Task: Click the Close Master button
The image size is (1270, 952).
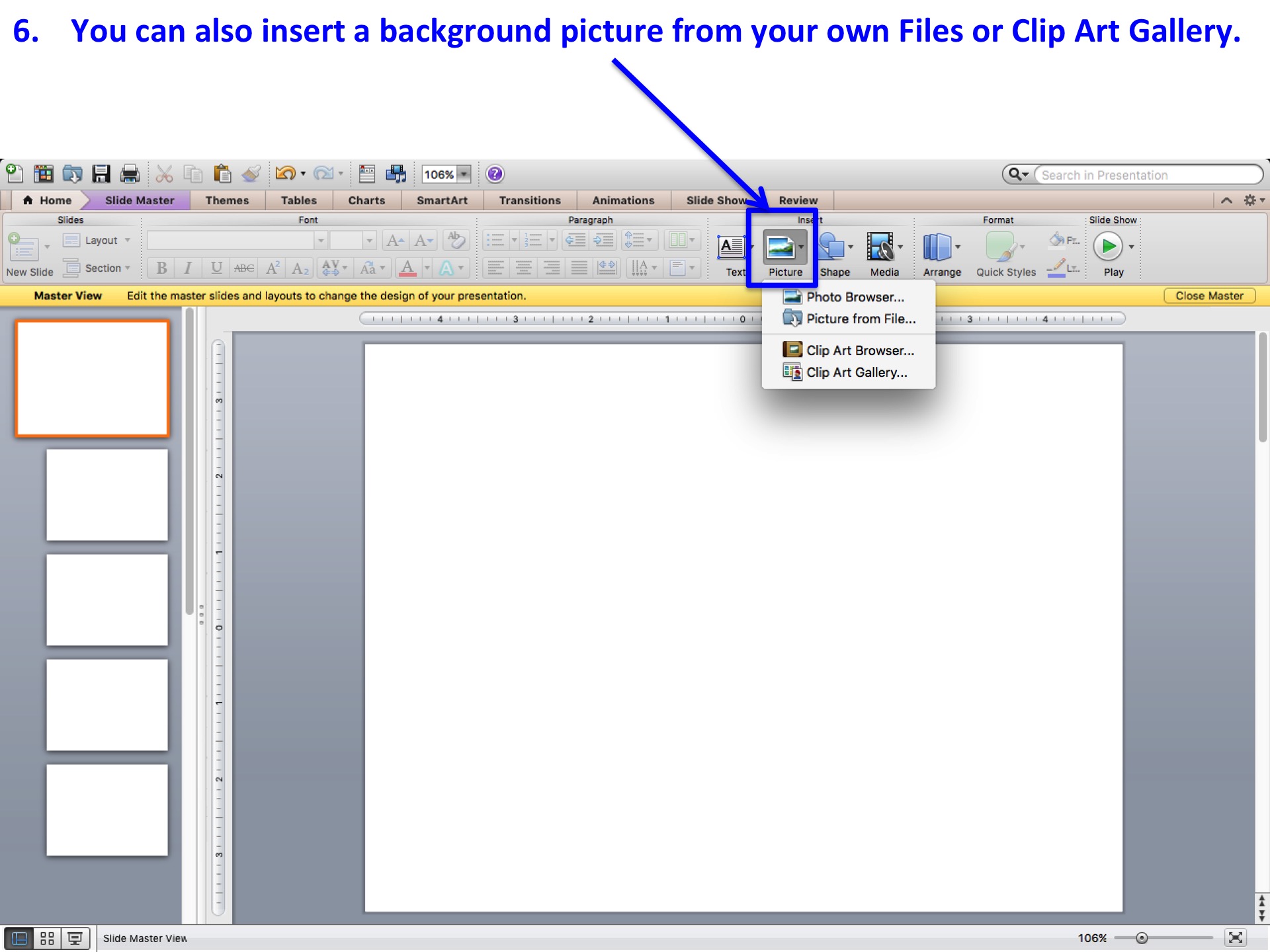Action: 1209,296
